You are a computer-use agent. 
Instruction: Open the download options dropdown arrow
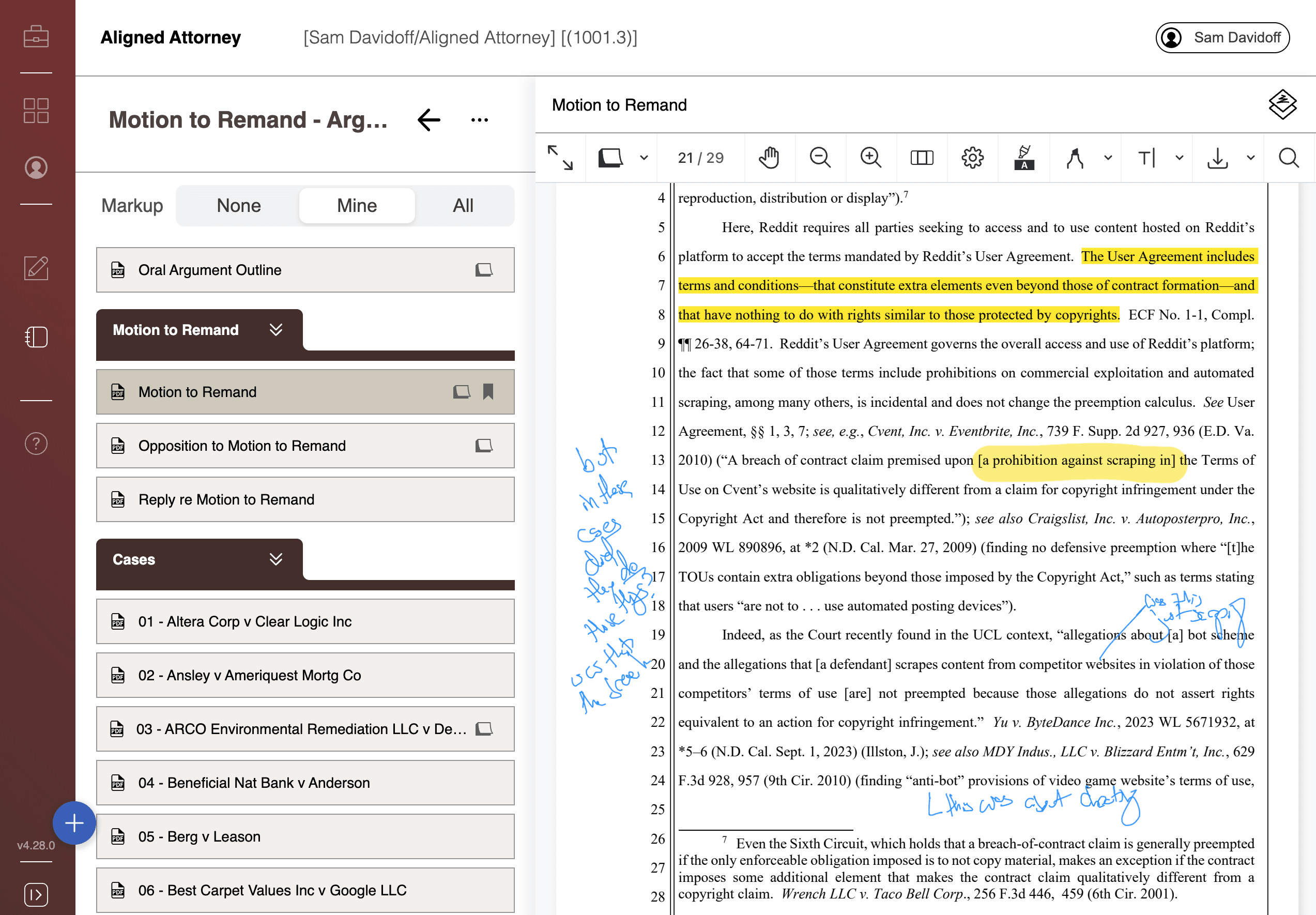tap(1251, 158)
